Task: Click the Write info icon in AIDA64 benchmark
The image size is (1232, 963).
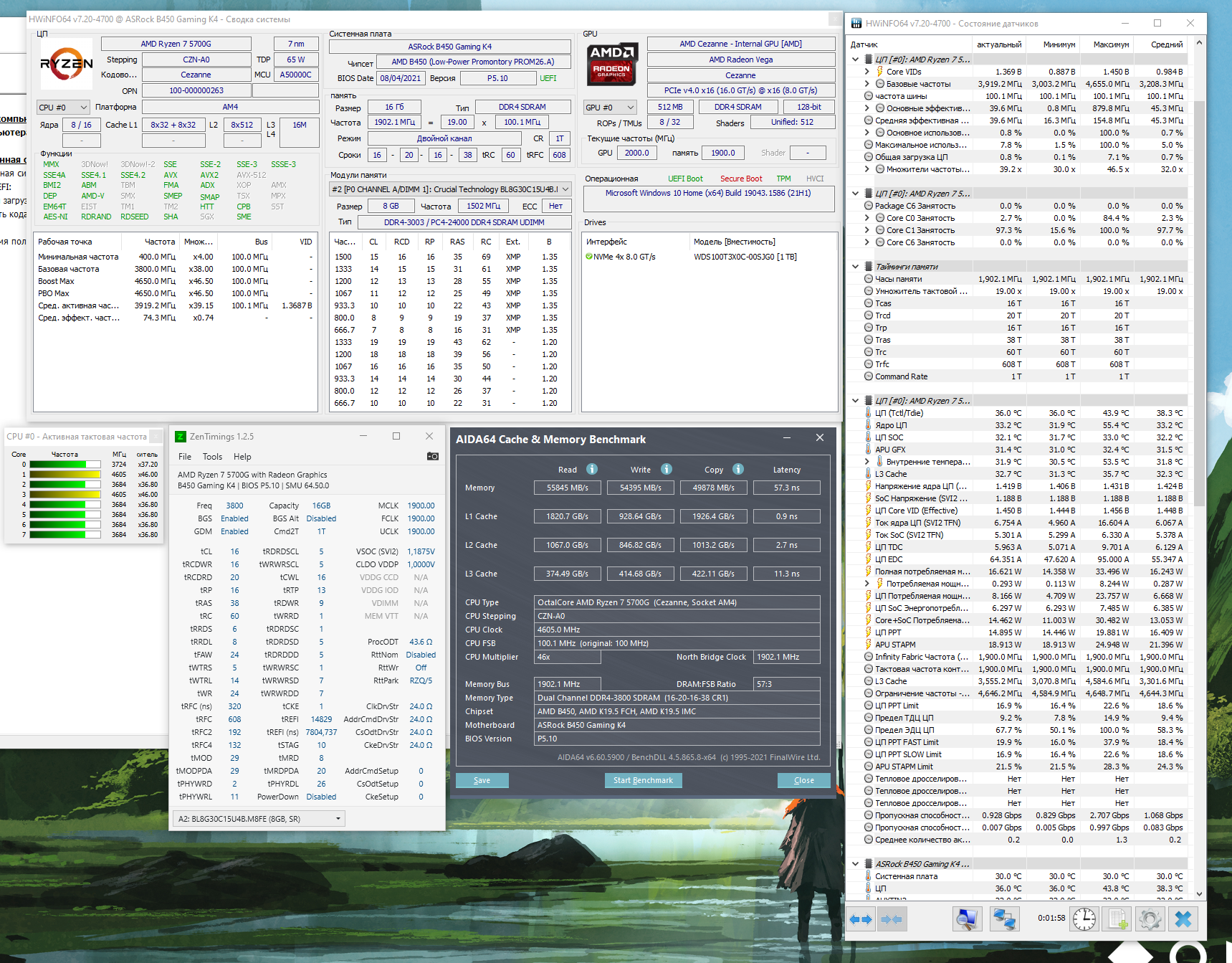Action: 667,469
